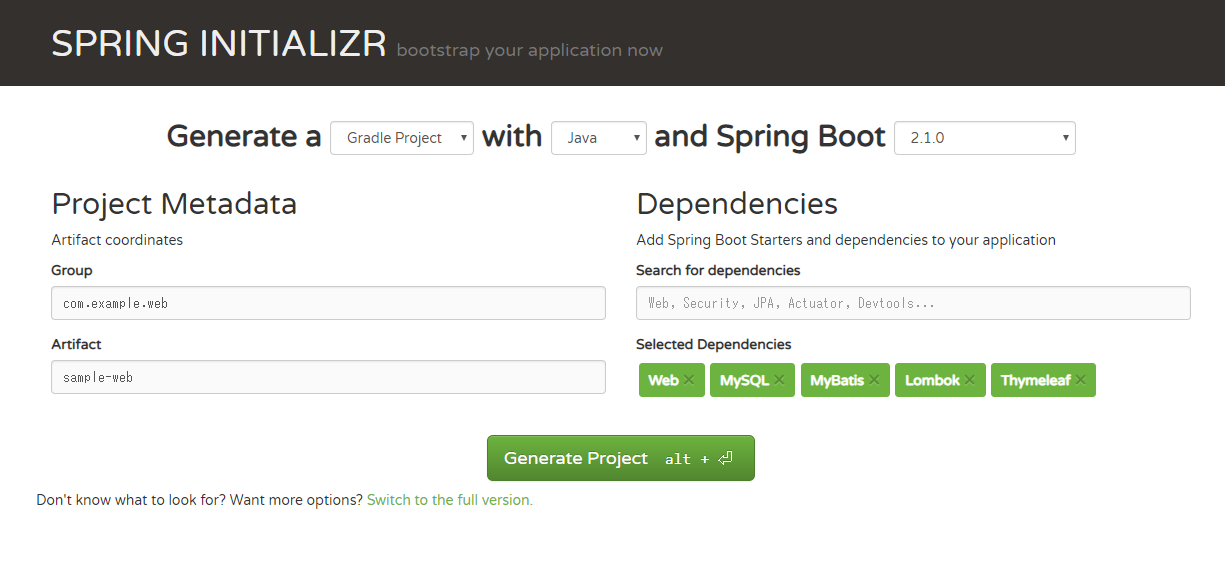Click the bootstrap your application now tagline
1225x561 pixels.
pyautogui.click(x=529, y=51)
